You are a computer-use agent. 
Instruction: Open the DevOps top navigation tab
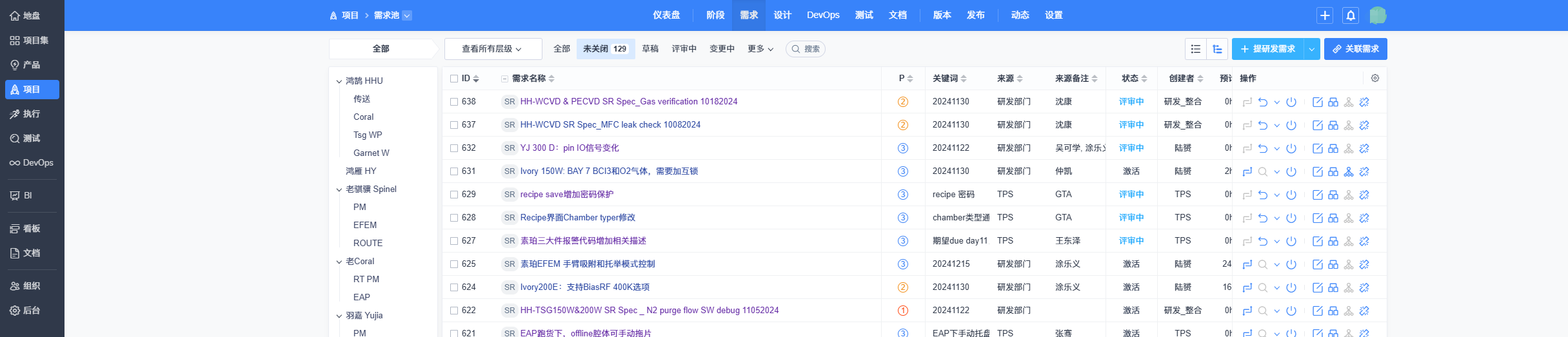tap(823, 15)
